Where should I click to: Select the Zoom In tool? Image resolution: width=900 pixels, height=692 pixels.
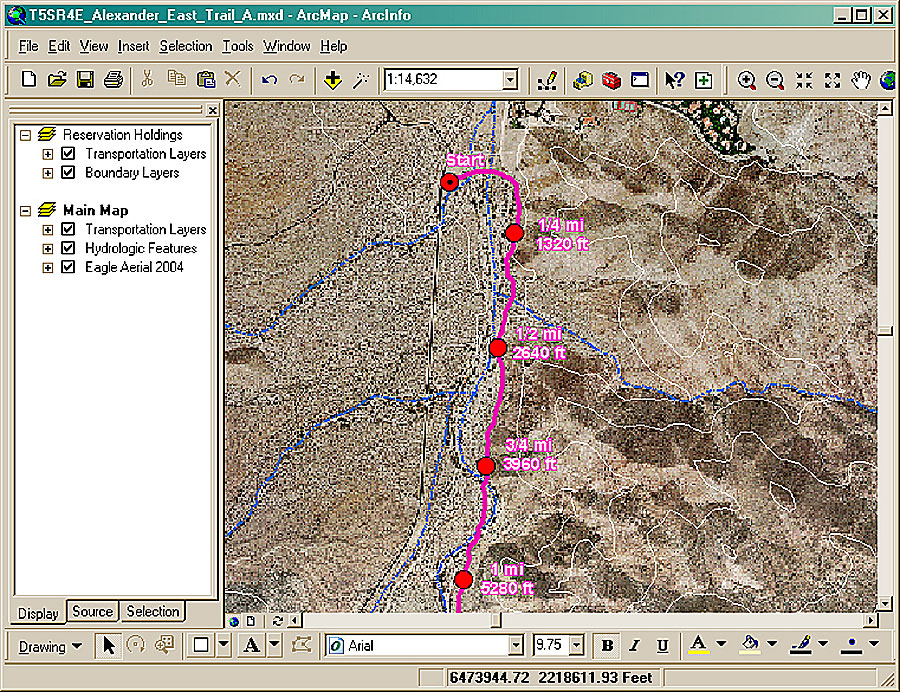pyautogui.click(x=746, y=80)
